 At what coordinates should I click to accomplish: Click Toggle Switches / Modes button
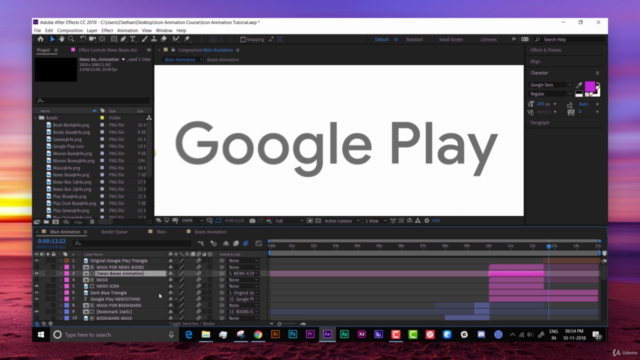point(192,324)
